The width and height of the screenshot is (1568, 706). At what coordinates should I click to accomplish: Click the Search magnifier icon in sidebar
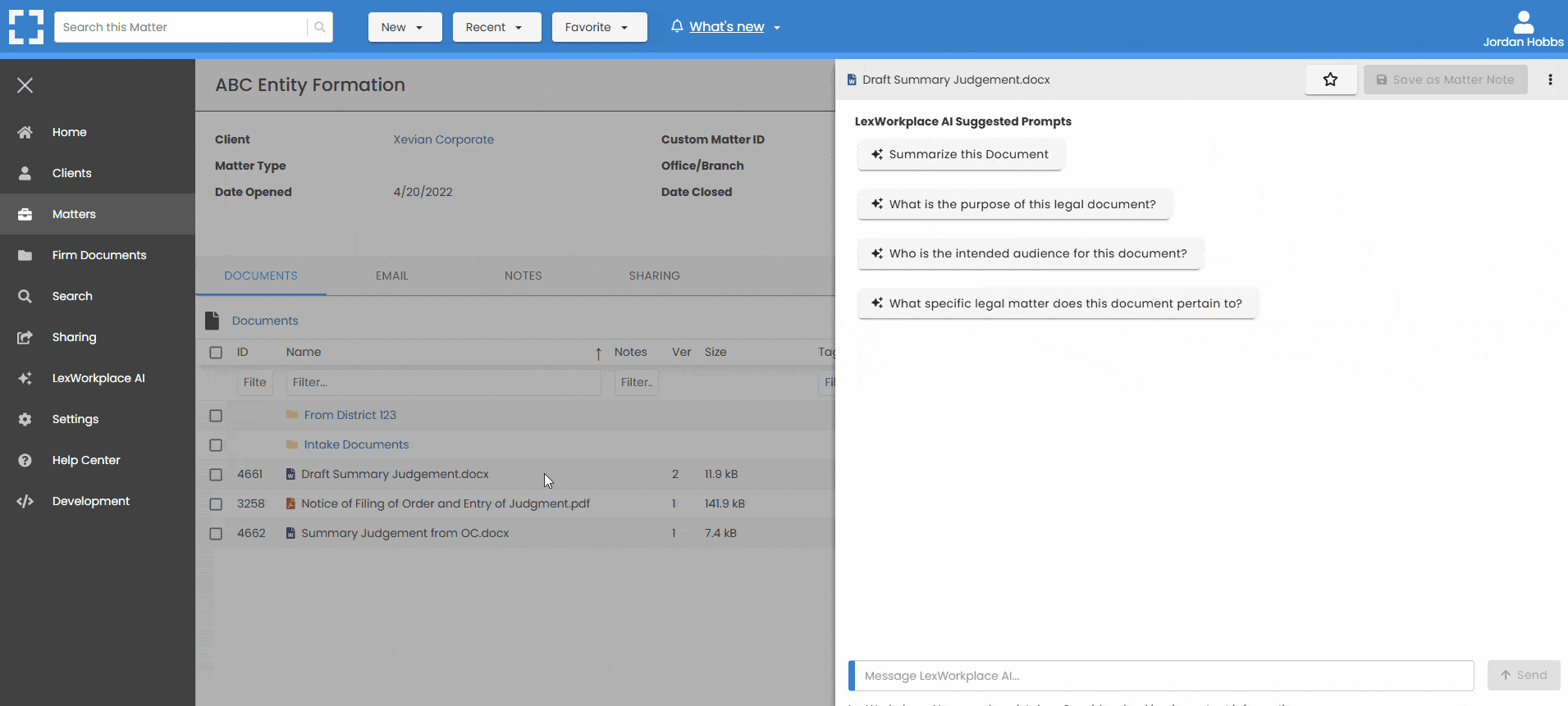[x=25, y=296]
